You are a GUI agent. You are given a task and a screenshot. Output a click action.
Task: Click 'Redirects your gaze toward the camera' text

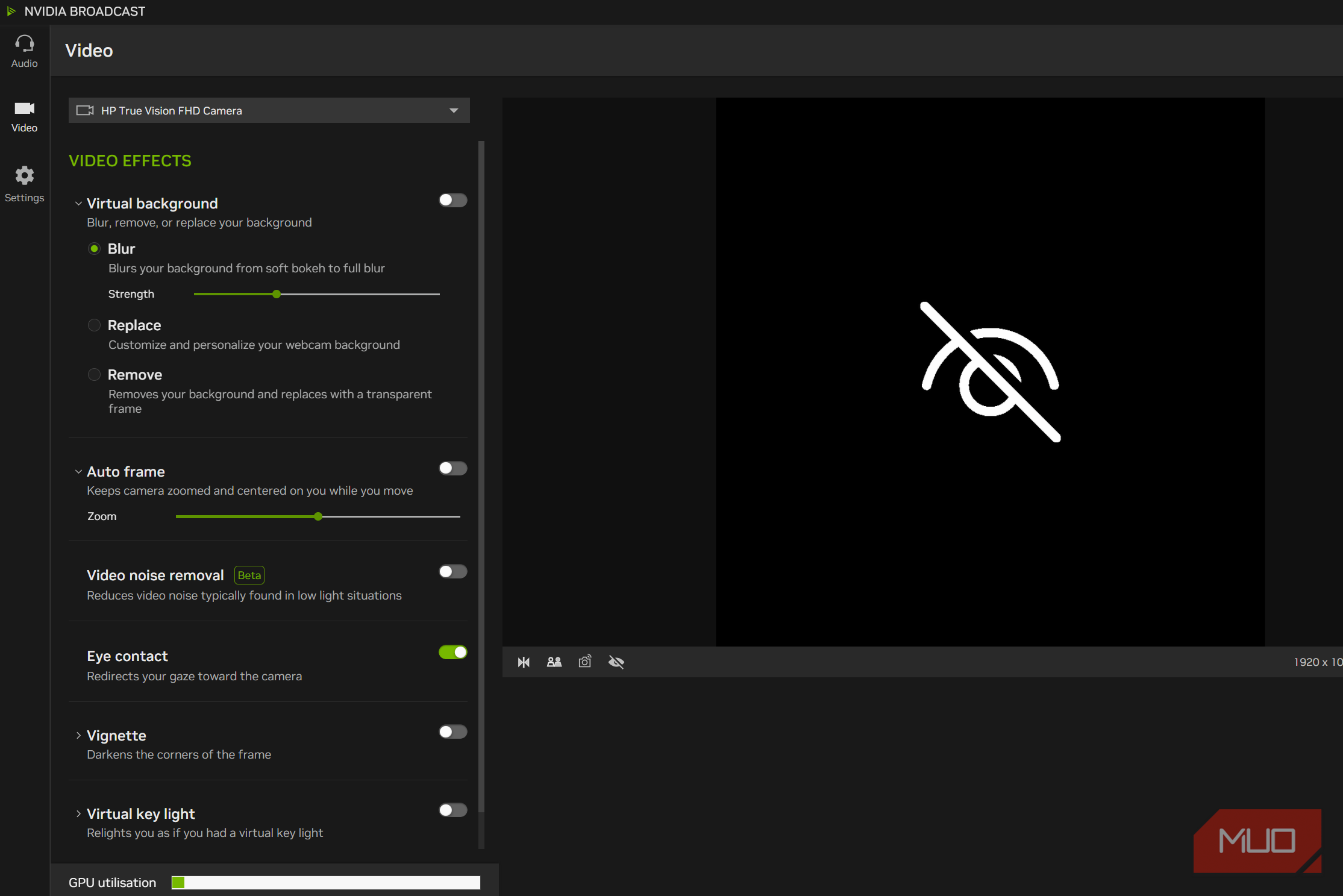195,675
